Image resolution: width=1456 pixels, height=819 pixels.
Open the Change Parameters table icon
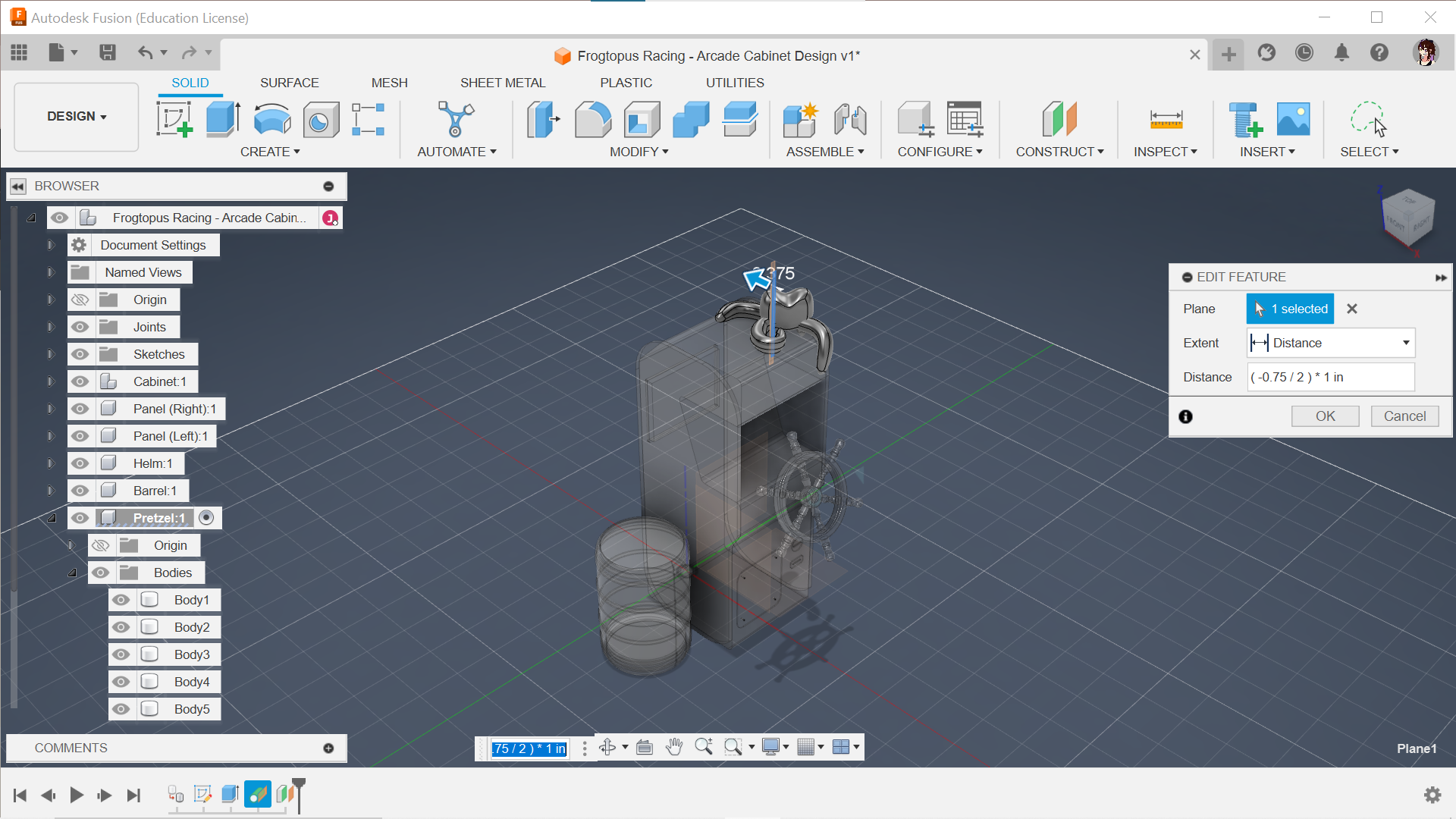965,120
